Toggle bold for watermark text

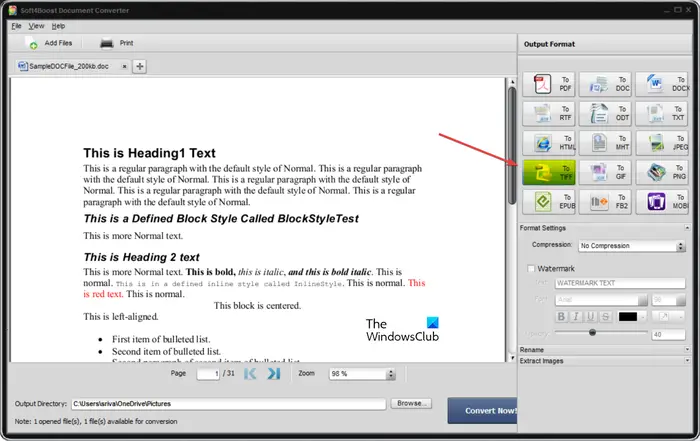(x=561, y=316)
